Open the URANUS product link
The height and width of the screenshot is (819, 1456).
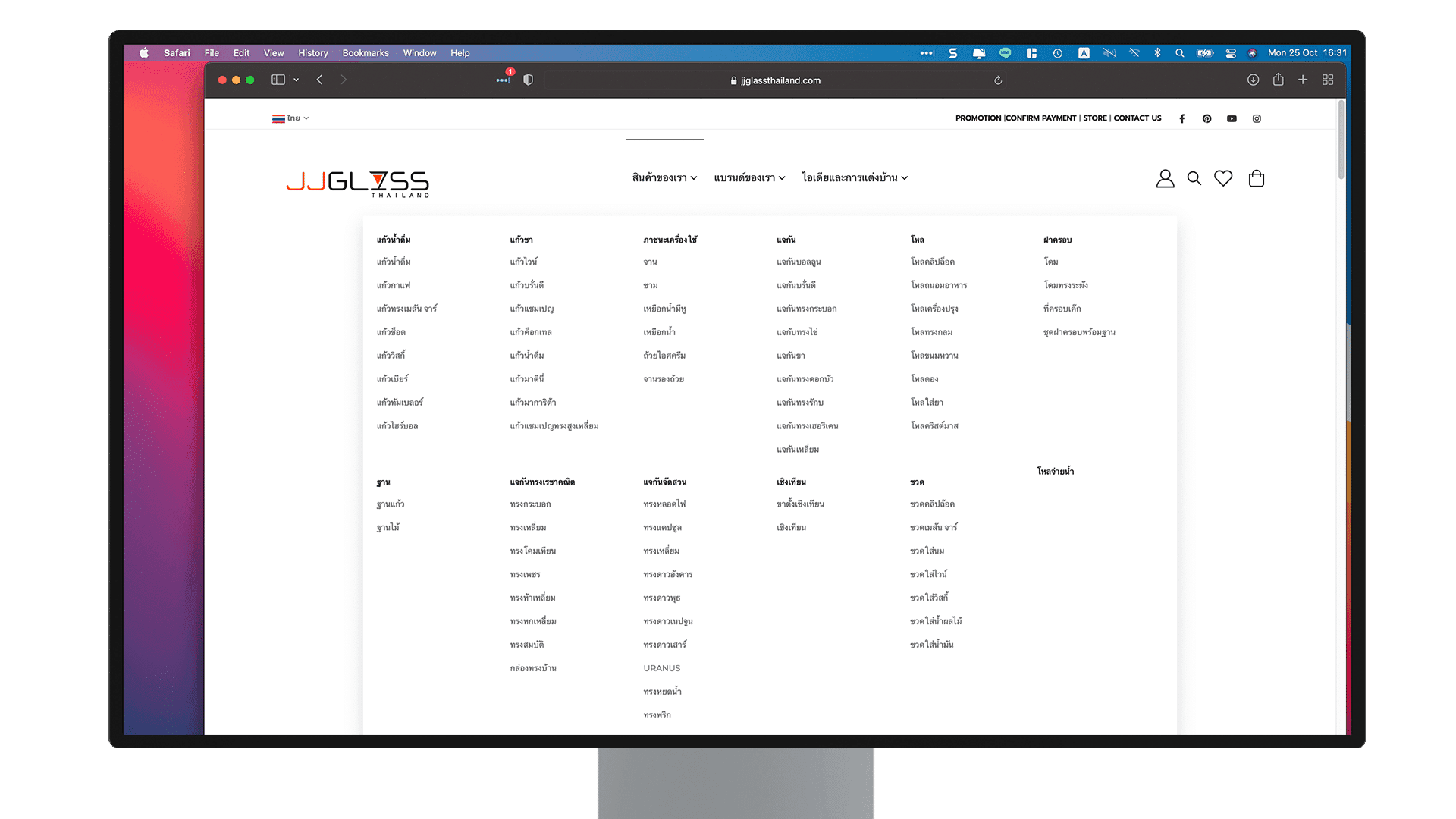(x=662, y=668)
